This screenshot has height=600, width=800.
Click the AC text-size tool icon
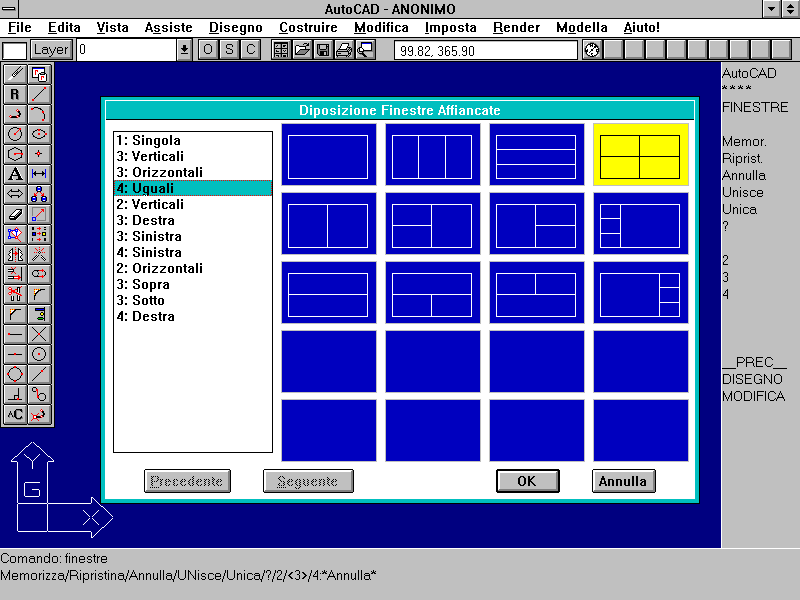coord(15,414)
